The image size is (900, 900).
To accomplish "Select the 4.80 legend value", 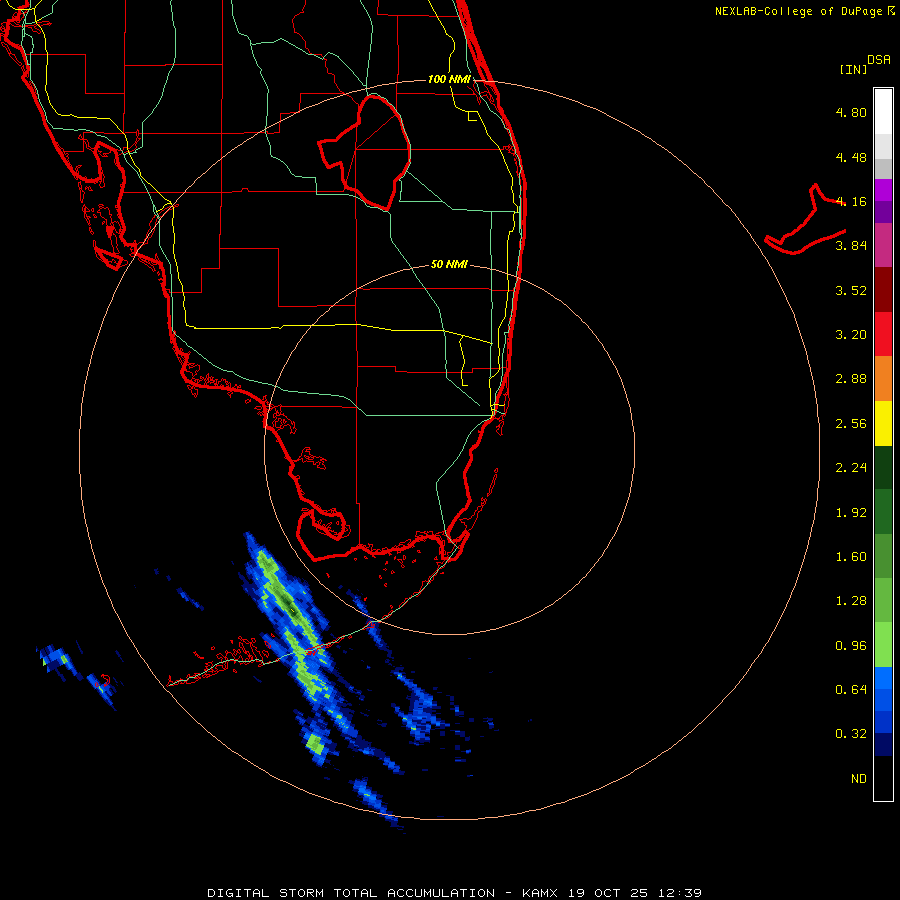I will pyautogui.click(x=851, y=112).
